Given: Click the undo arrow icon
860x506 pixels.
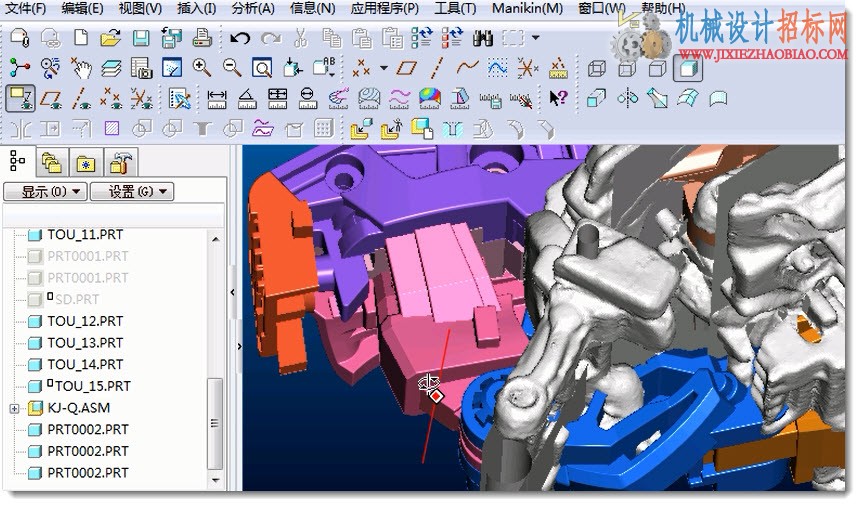Looking at the screenshot, I should click(x=240, y=38).
